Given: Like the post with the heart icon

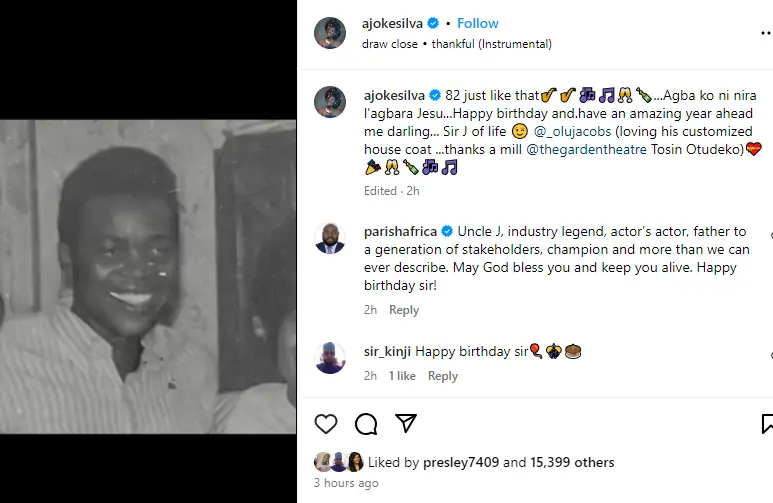Looking at the screenshot, I should click(x=326, y=424).
